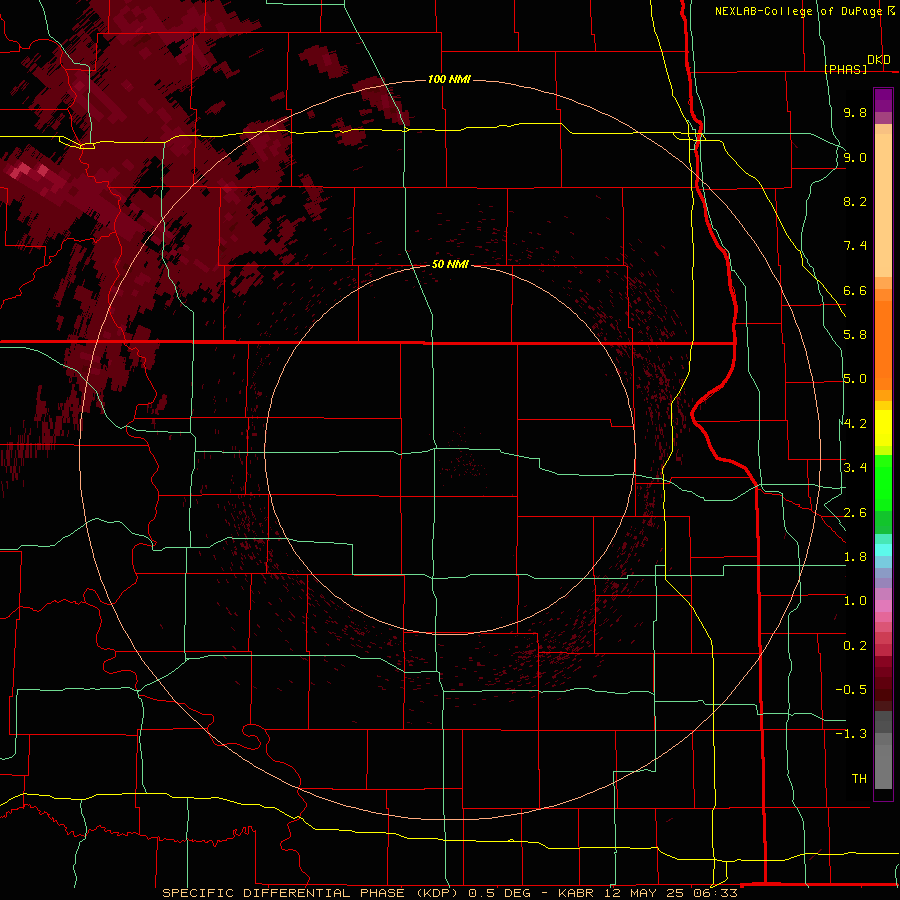Pick the pink band near 1.0
900x900 pixels.
[x=883, y=605]
